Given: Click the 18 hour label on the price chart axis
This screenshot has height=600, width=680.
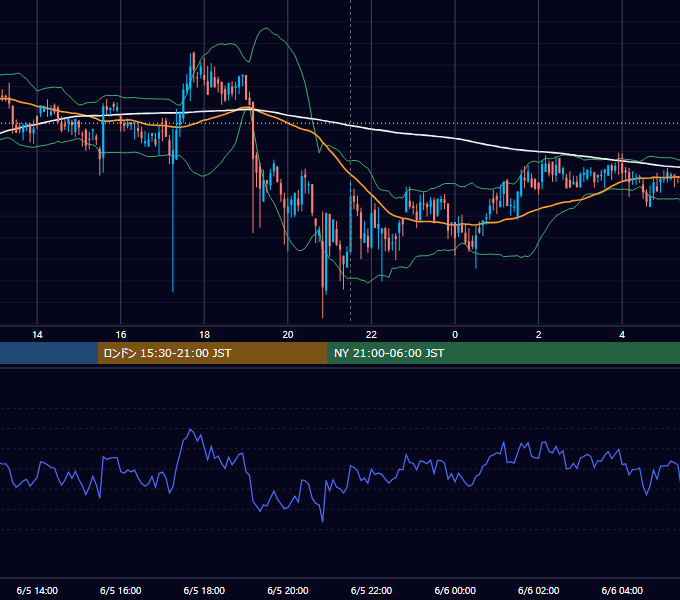Looking at the screenshot, I should point(204,335).
